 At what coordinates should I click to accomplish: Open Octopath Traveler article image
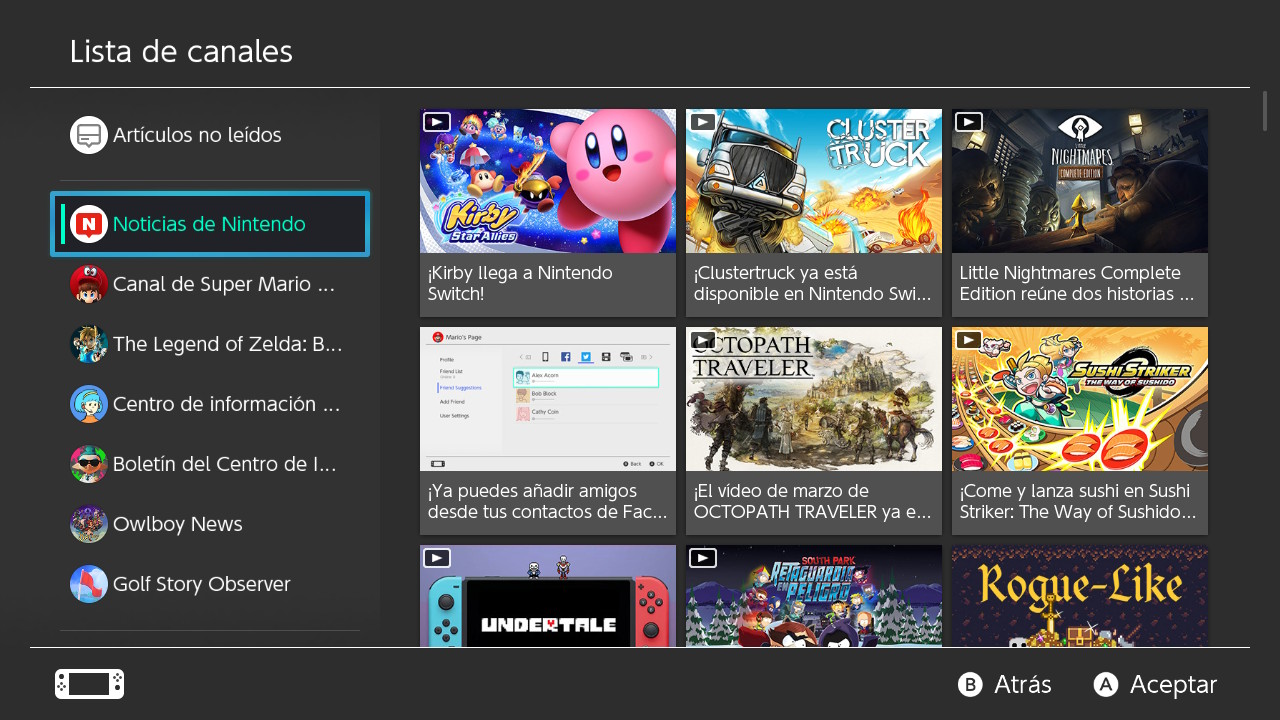(x=814, y=399)
